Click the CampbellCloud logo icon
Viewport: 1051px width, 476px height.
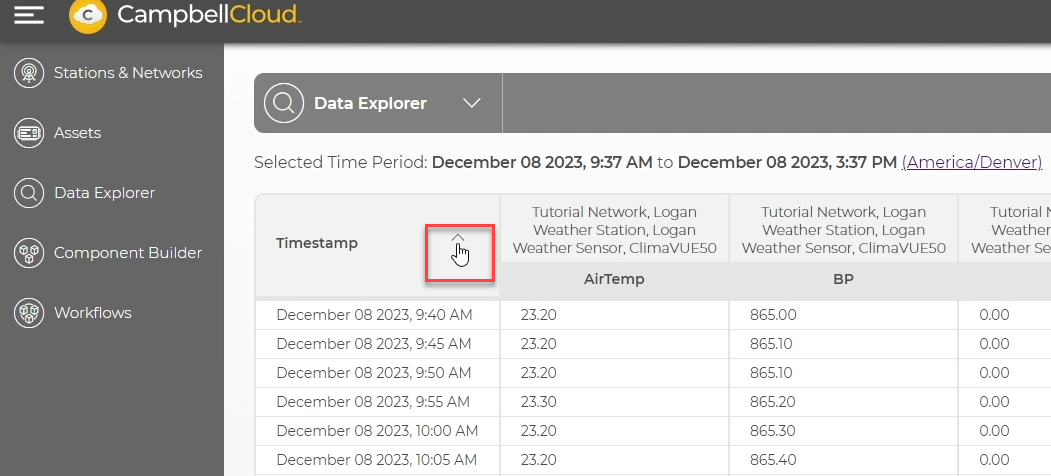point(89,14)
